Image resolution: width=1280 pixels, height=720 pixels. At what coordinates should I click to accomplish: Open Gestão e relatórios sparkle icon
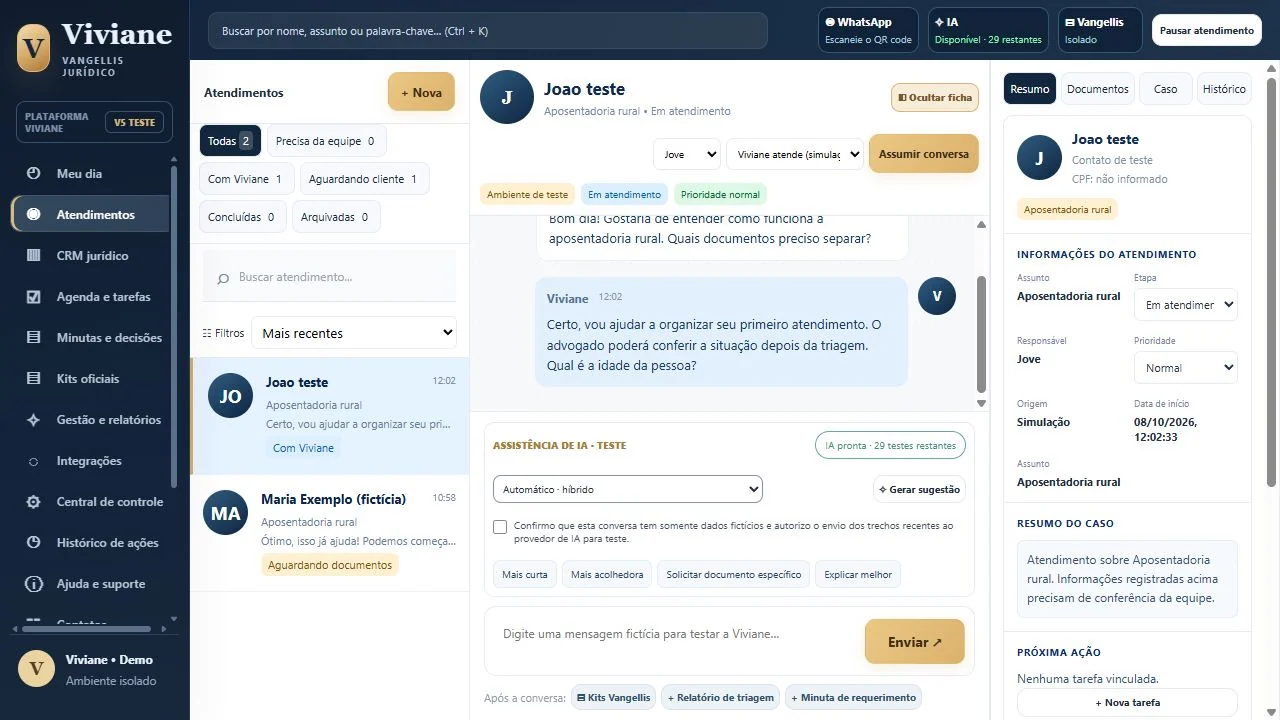33,420
